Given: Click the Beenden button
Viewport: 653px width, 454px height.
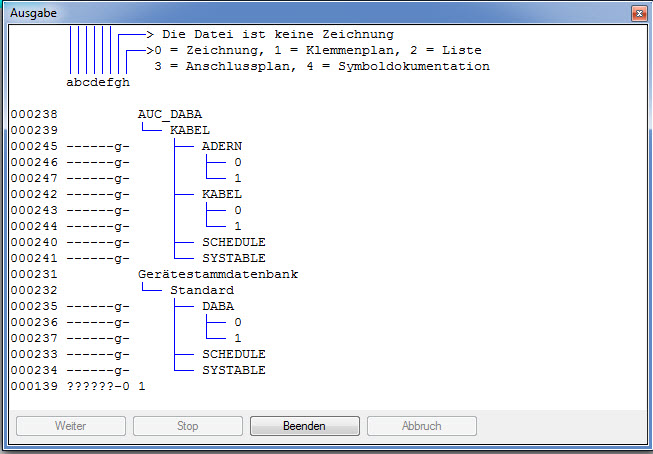Looking at the screenshot, I should [305, 426].
